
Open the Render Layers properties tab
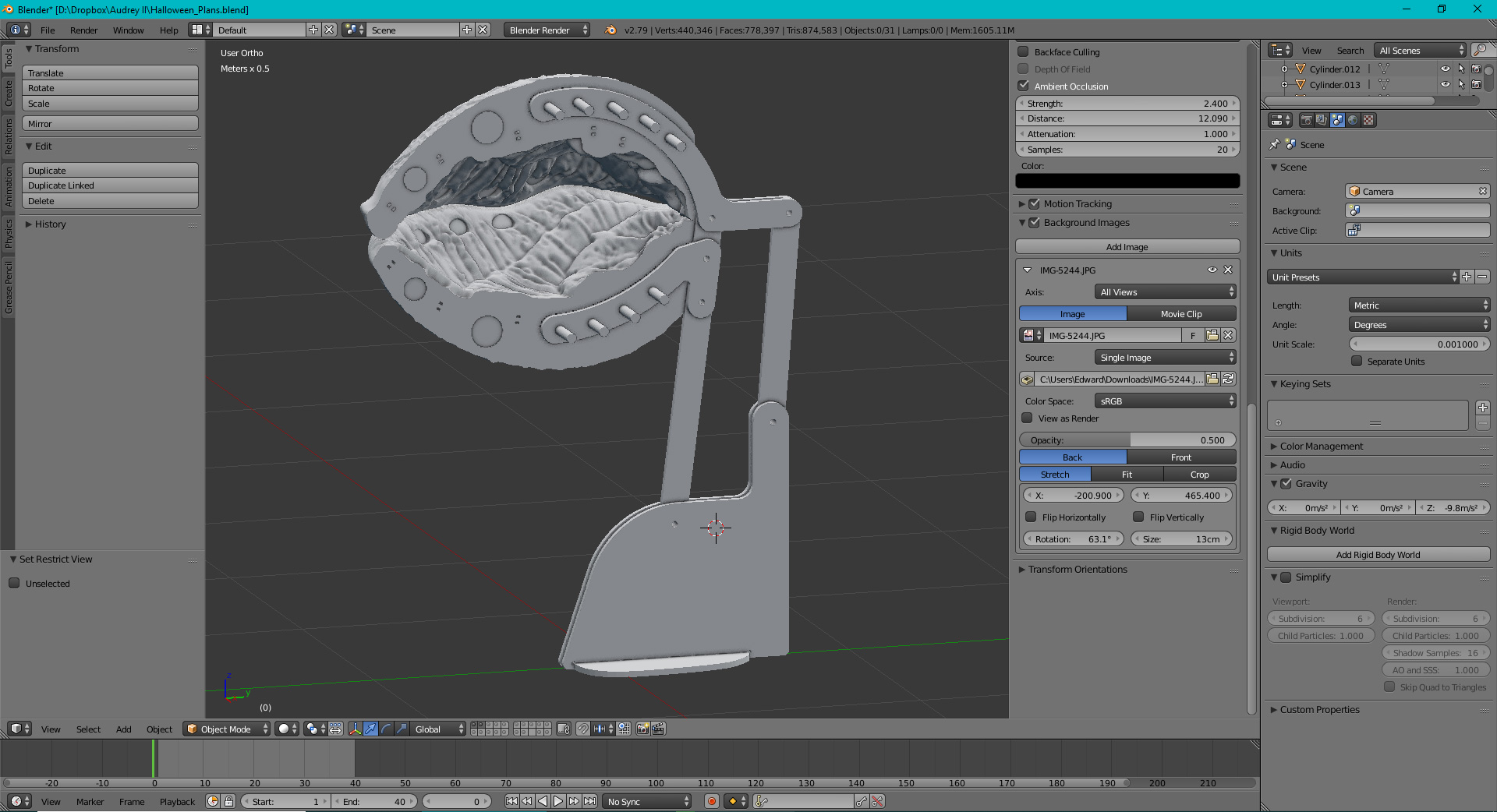1322,120
